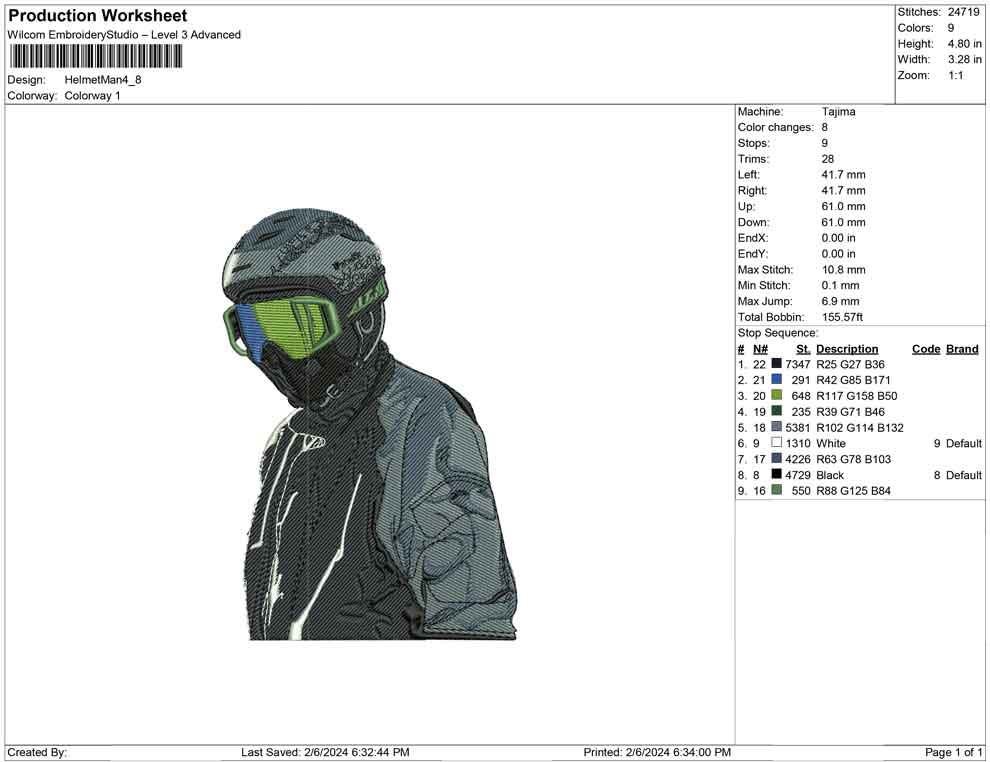Select the black thread swatch for stop 1
Viewport: 990px width, 762px height.
[776, 364]
